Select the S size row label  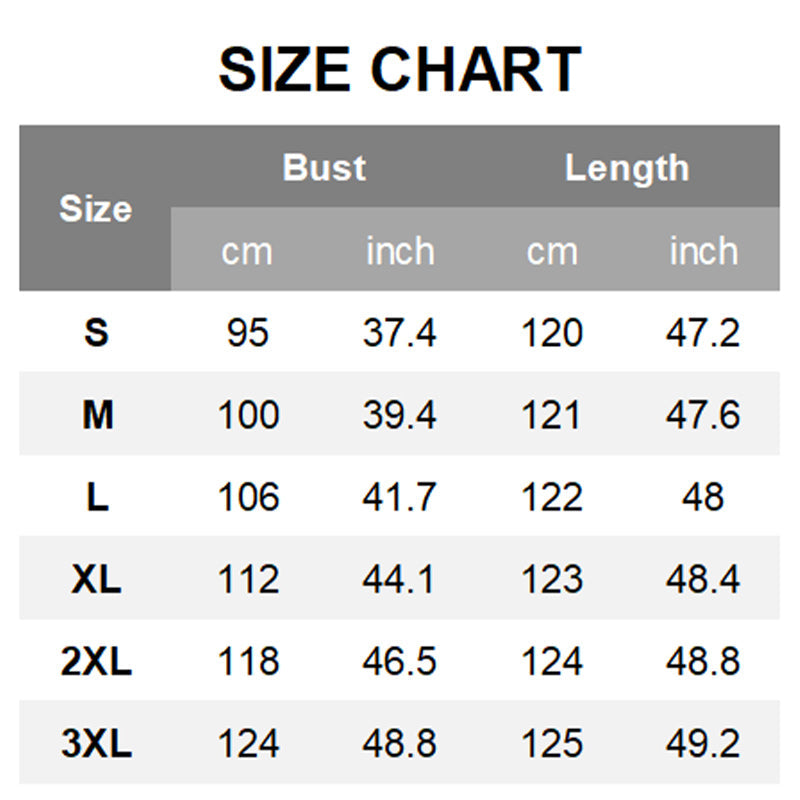[x=96, y=333]
